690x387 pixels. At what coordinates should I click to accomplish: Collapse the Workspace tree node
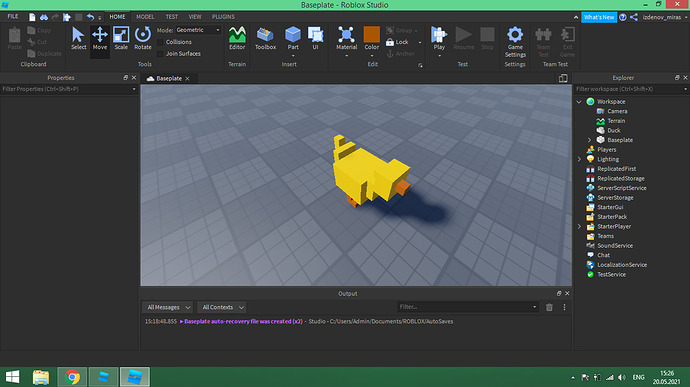579,102
